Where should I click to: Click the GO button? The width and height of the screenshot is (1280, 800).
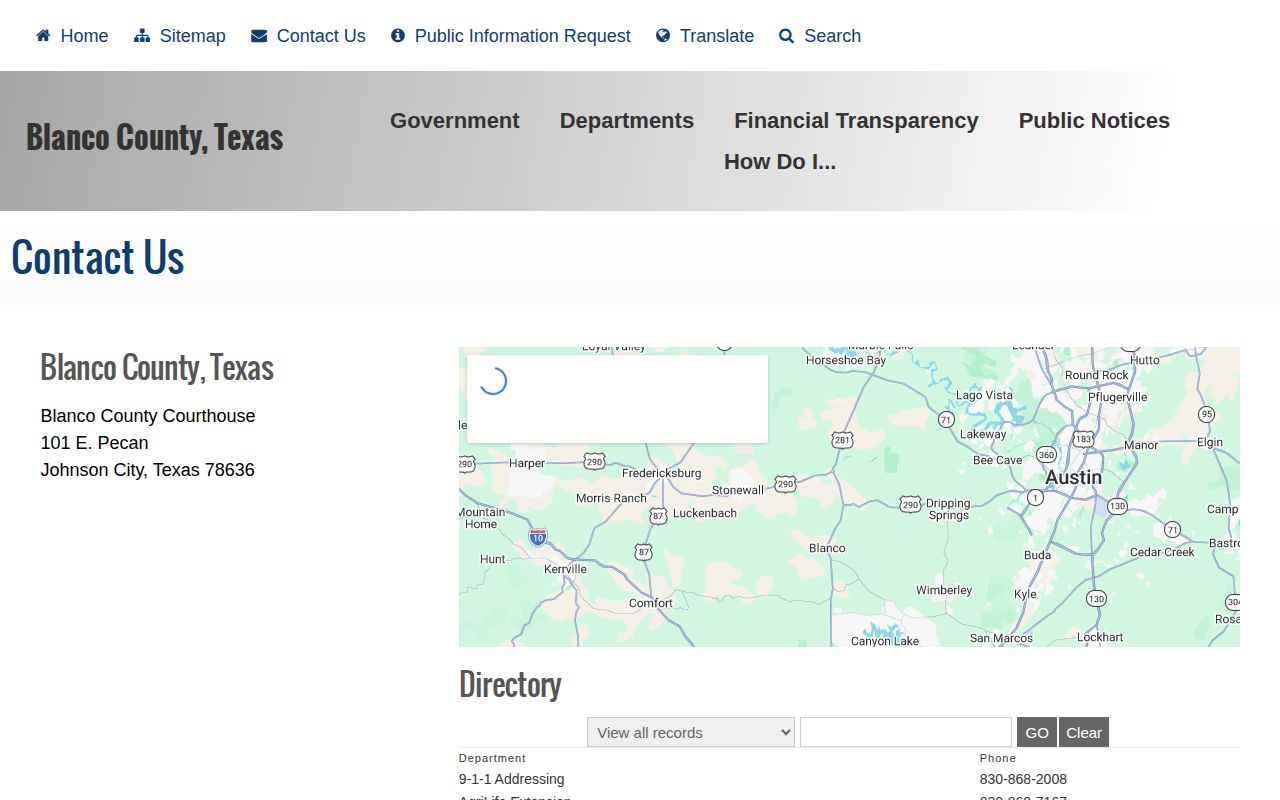point(1037,732)
